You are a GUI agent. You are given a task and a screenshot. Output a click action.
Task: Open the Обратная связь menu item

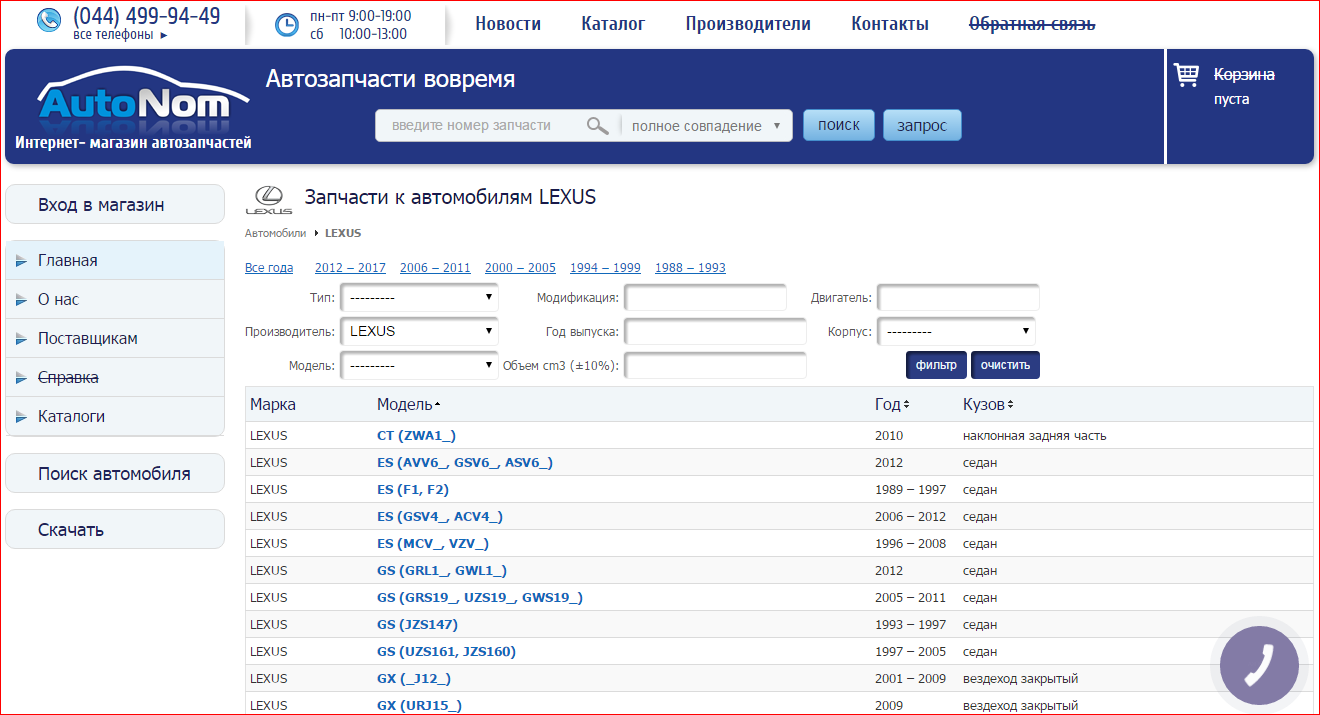coord(1032,24)
